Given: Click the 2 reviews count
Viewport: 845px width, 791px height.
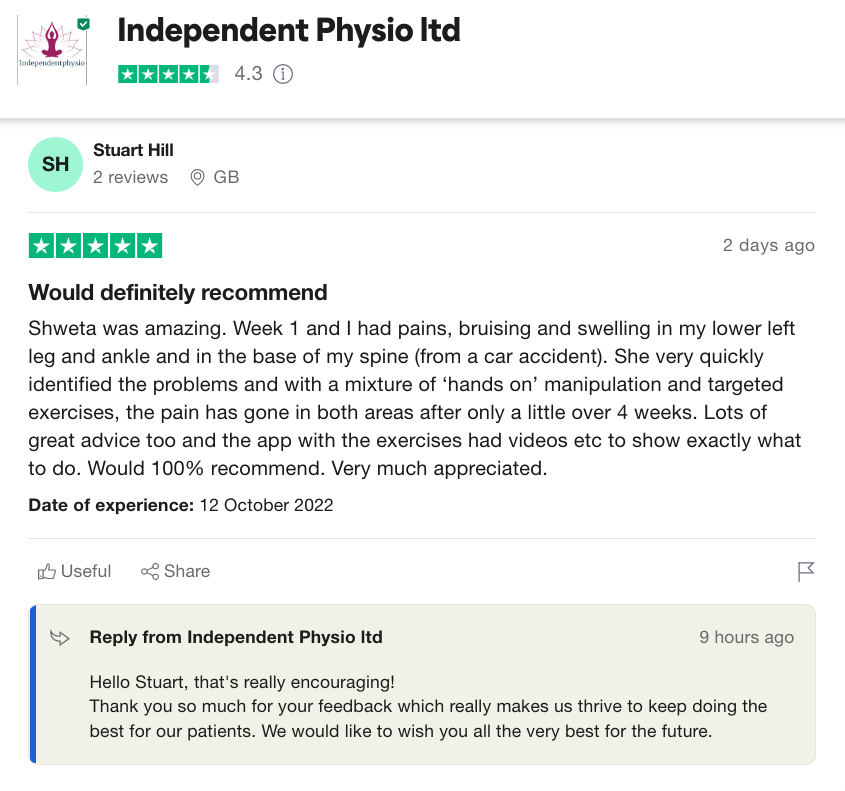Looking at the screenshot, I should (130, 177).
